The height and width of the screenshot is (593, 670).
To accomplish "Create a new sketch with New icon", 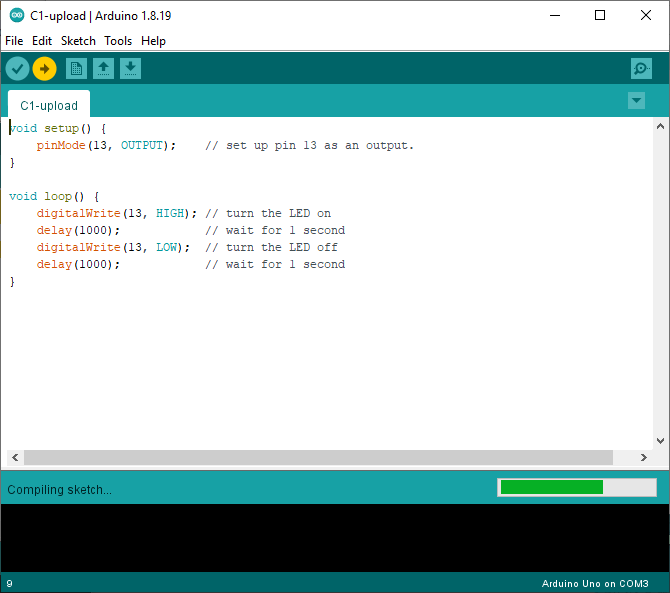I will (x=76, y=68).
